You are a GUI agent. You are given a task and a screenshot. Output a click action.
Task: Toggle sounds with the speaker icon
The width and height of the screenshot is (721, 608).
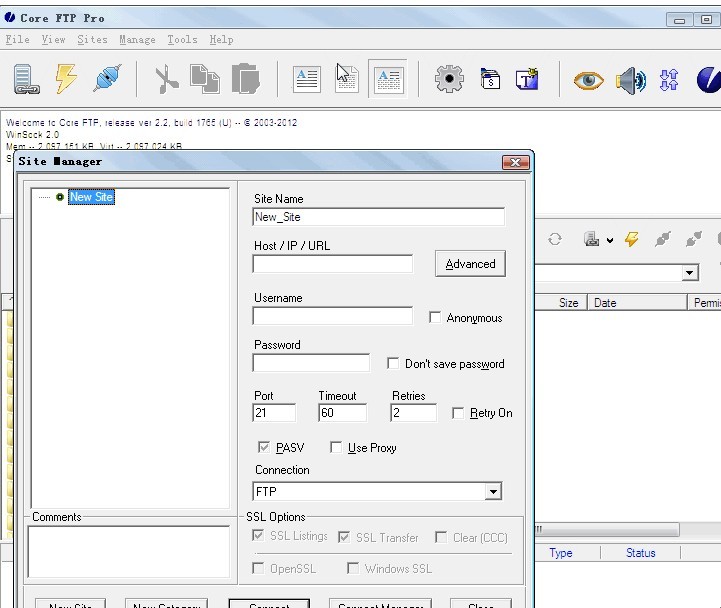[630, 80]
